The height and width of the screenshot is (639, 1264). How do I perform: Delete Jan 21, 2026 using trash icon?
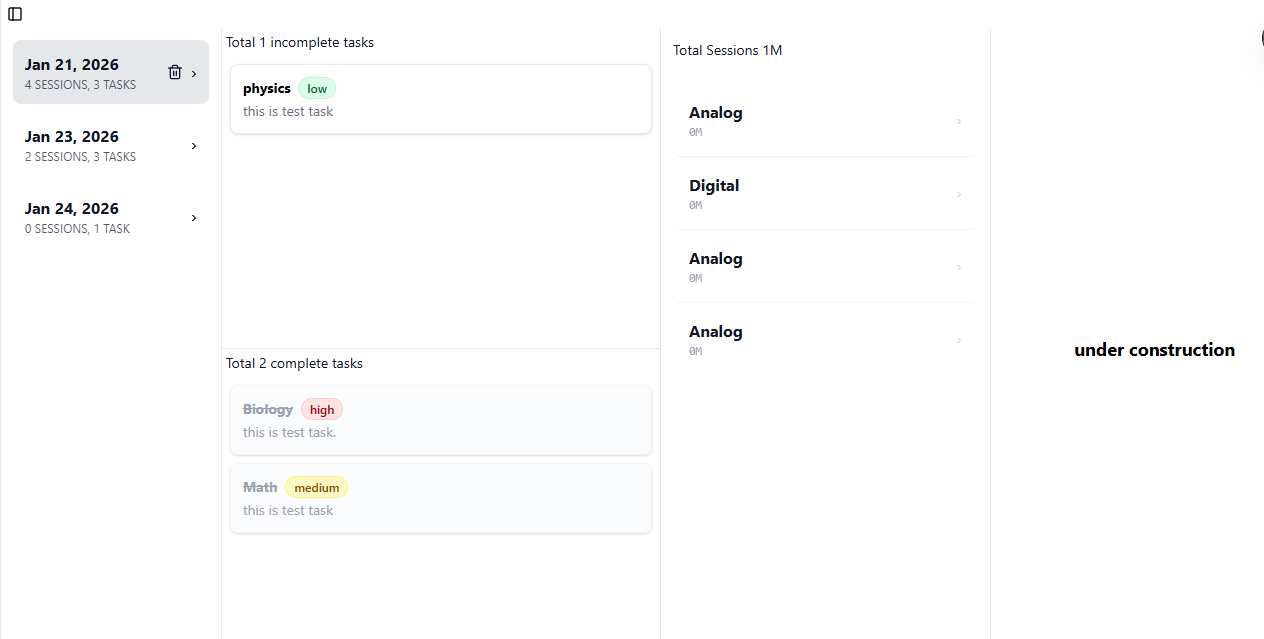click(x=175, y=72)
